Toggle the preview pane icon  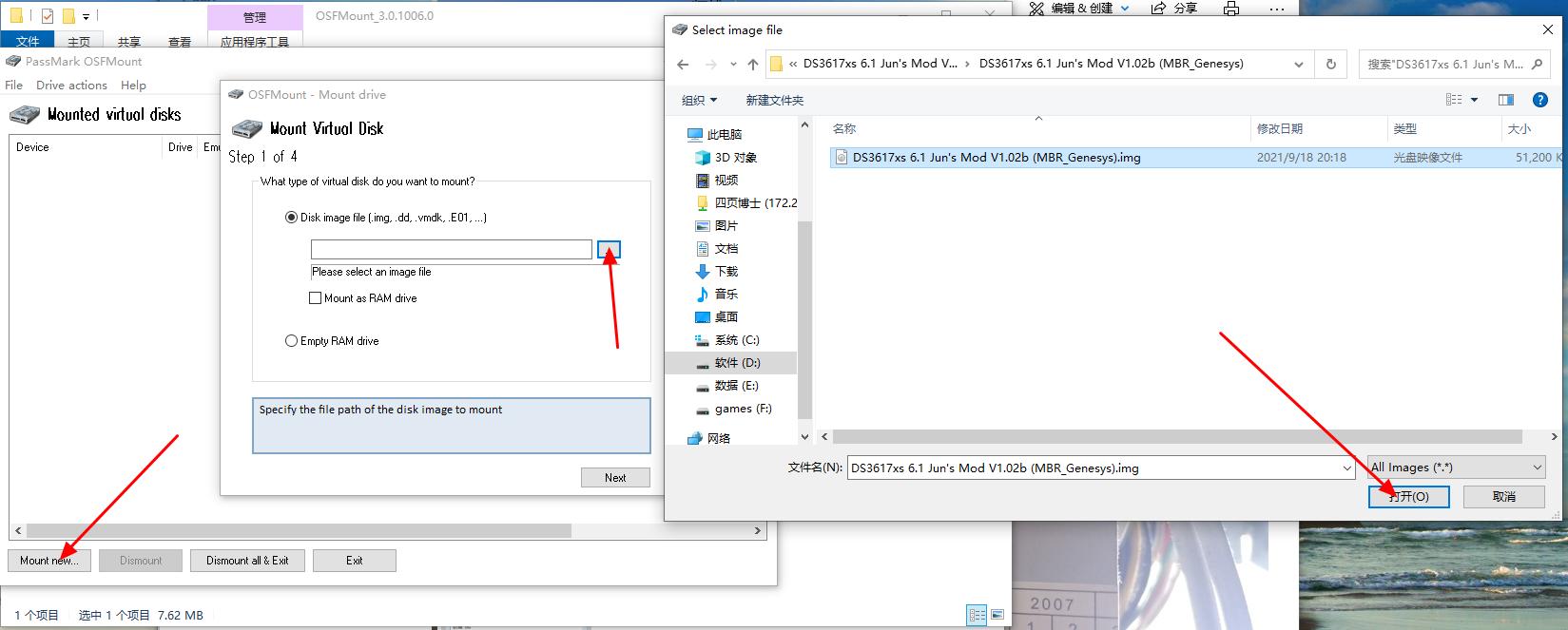[1506, 100]
